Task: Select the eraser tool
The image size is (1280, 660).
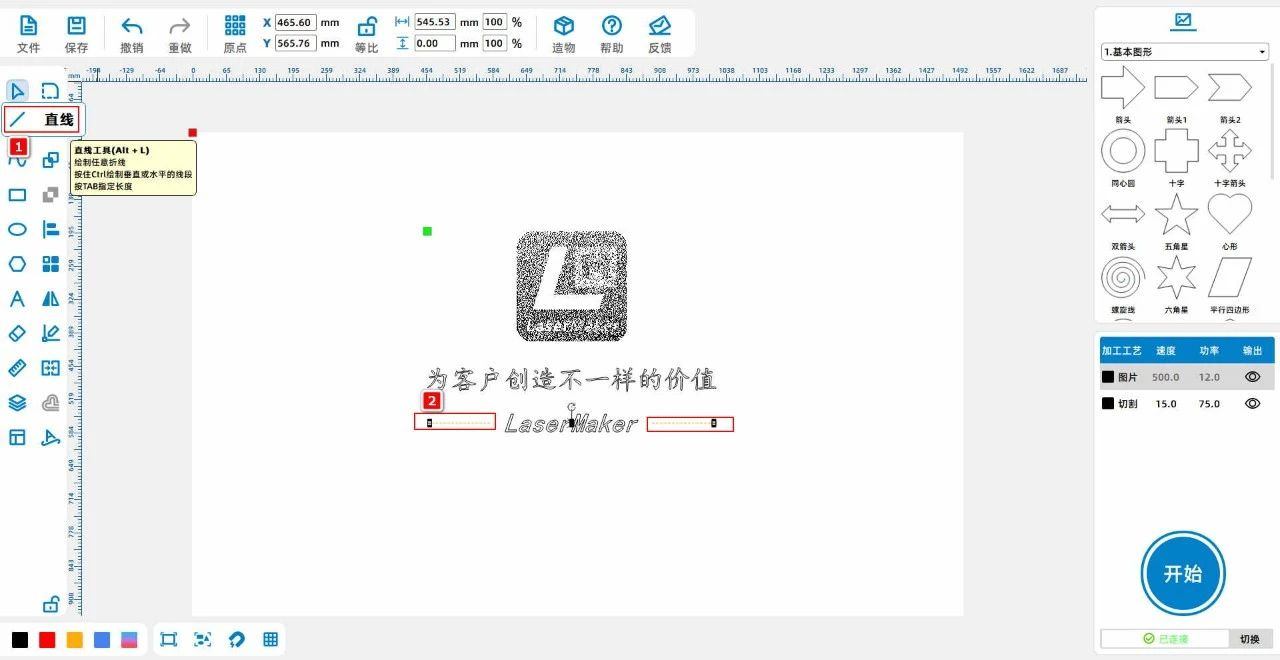Action: click(17, 334)
